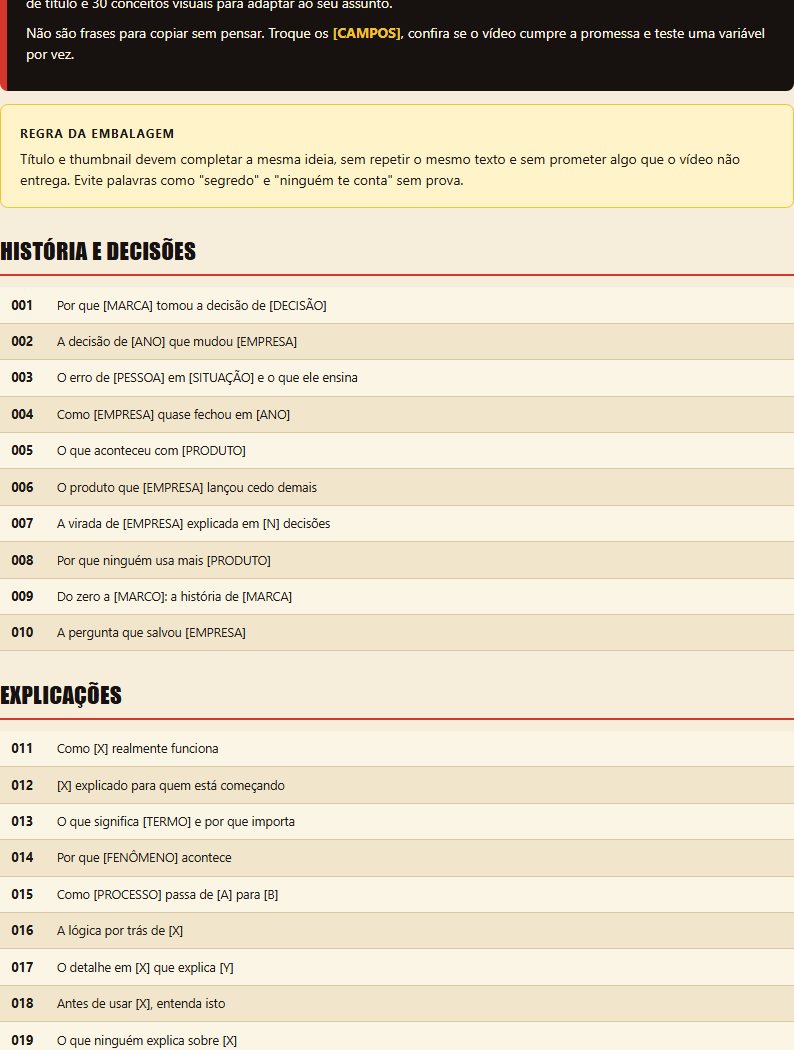Select row 'Como [EMPRESA] quase fechou em [ANO]'
The height and width of the screenshot is (1050, 794).
coord(397,415)
